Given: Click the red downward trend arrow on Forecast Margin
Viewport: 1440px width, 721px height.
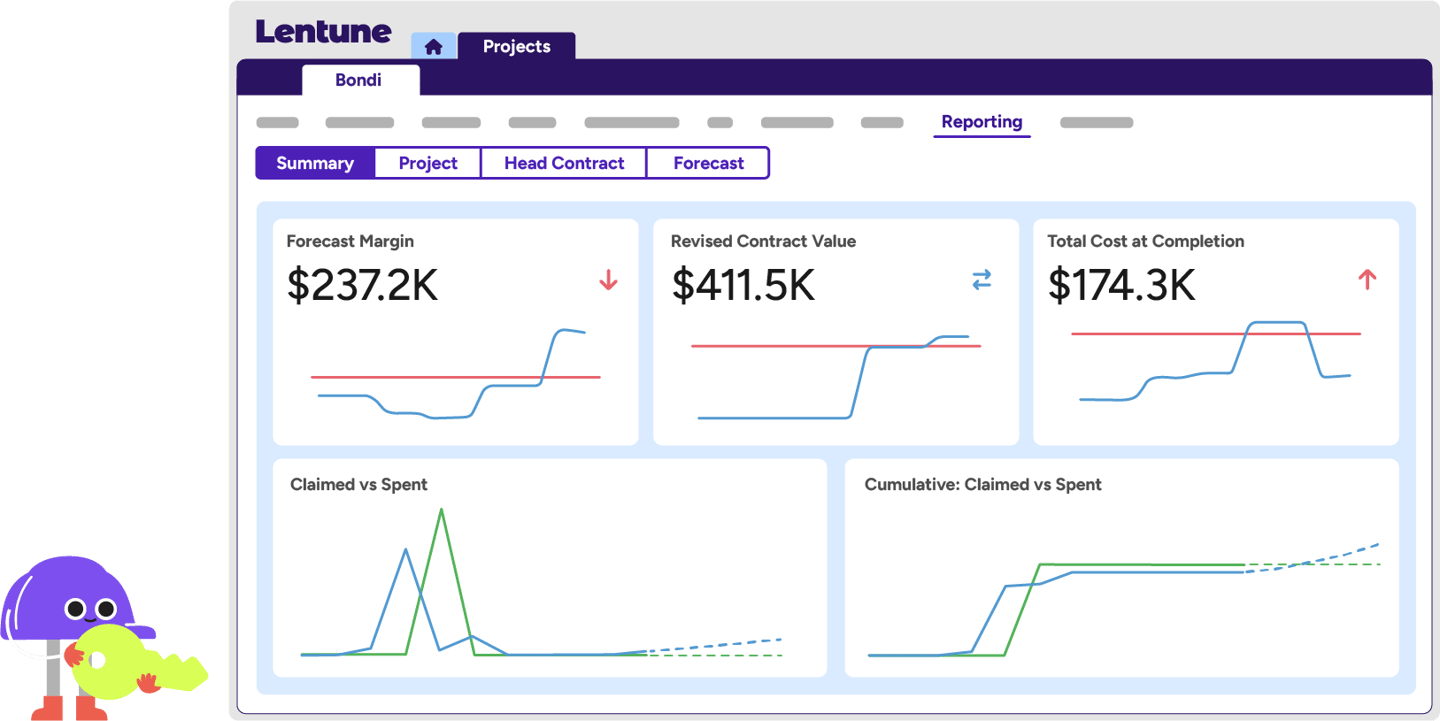Looking at the screenshot, I should pyautogui.click(x=608, y=281).
